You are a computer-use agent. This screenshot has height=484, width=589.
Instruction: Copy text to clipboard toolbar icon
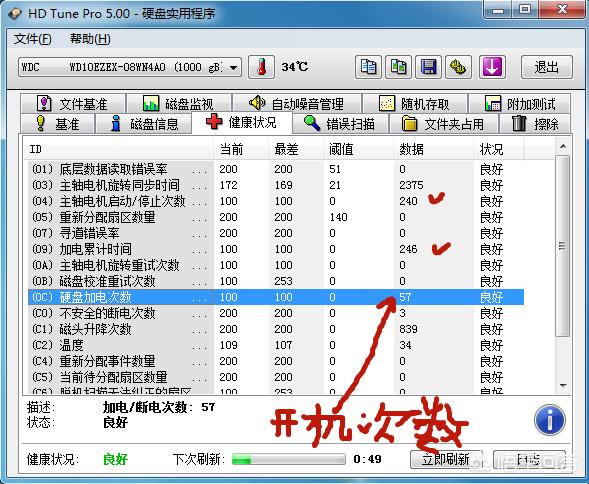click(368, 67)
